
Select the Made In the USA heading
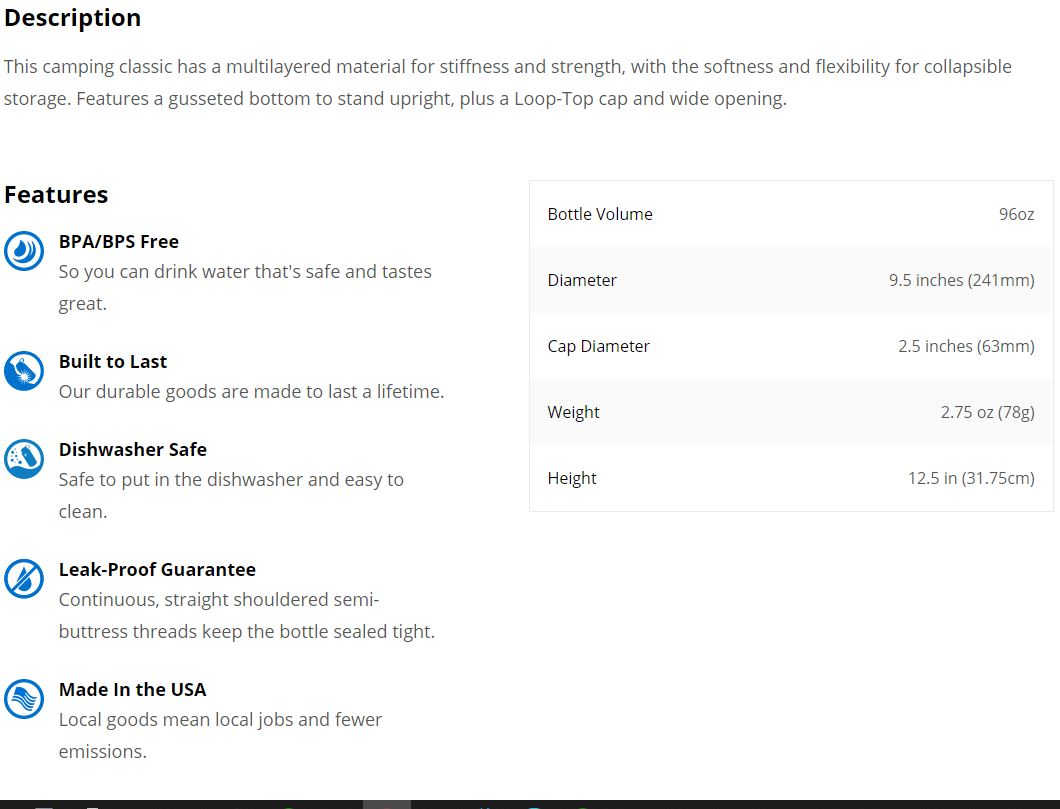tap(132, 689)
